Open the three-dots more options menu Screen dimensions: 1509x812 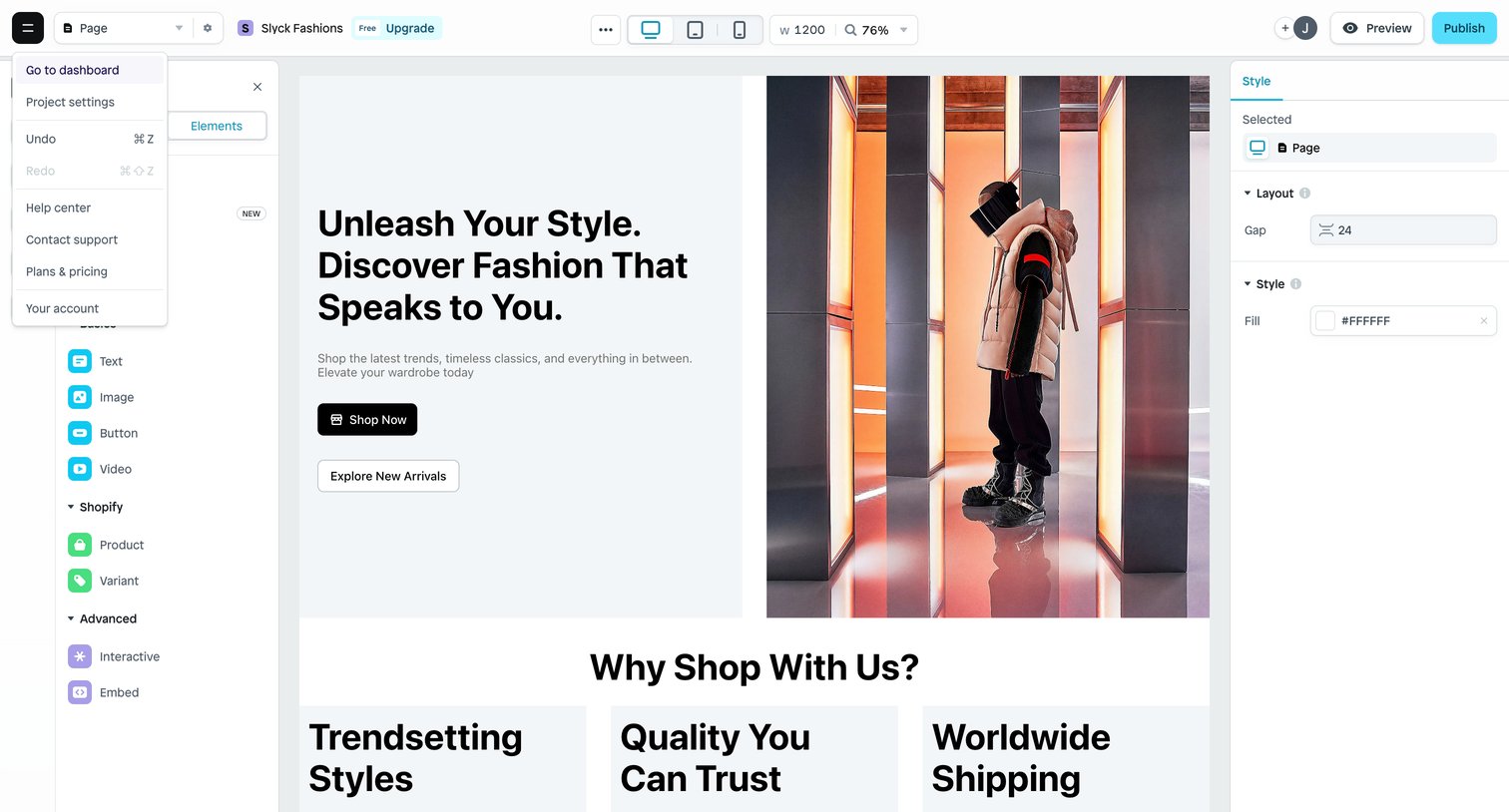coord(606,29)
